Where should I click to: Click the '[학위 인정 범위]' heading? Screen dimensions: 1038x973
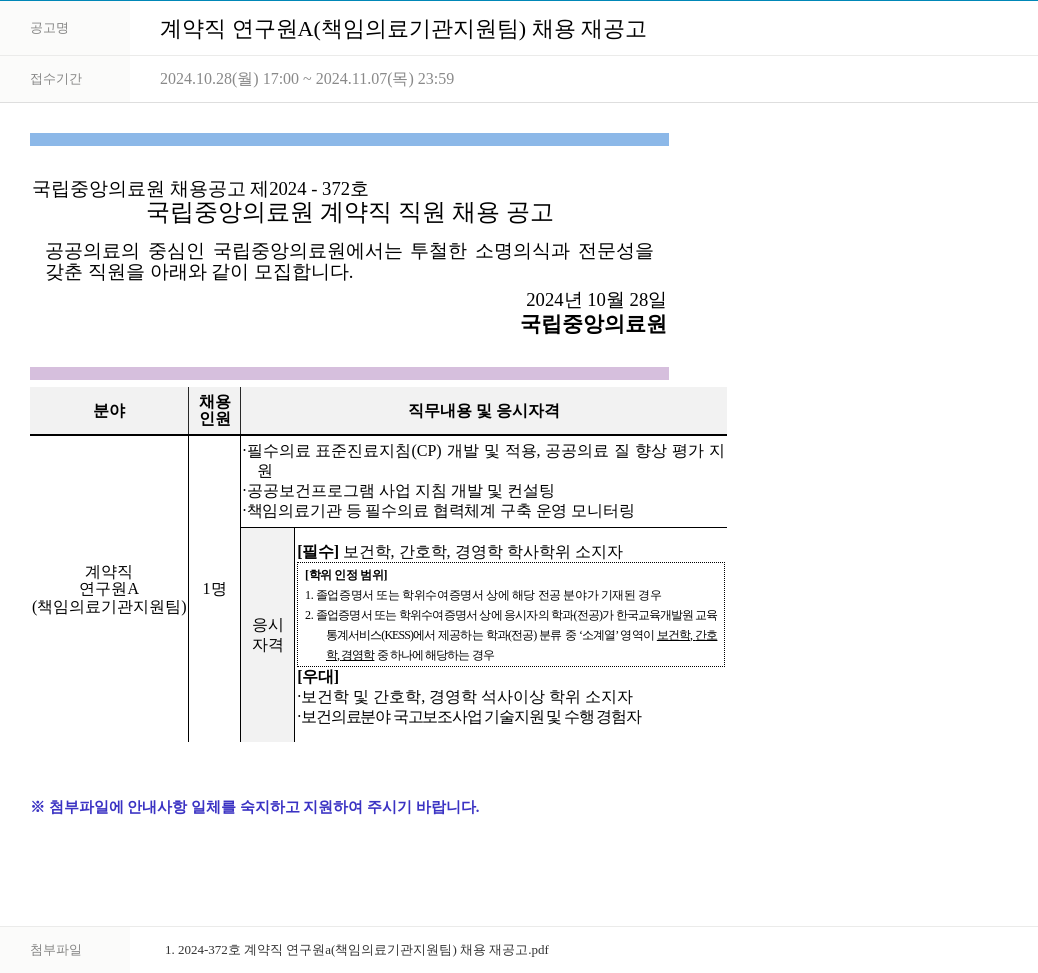(x=346, y=575)
